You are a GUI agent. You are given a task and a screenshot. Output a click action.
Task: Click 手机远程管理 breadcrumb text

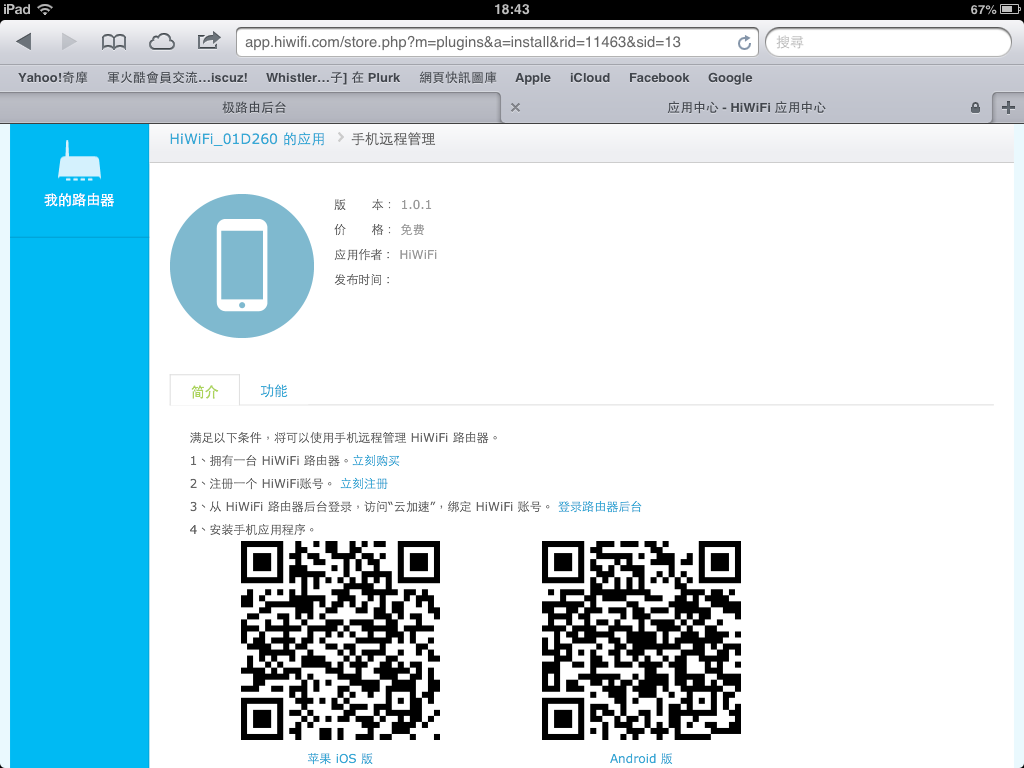click(393, 139)
